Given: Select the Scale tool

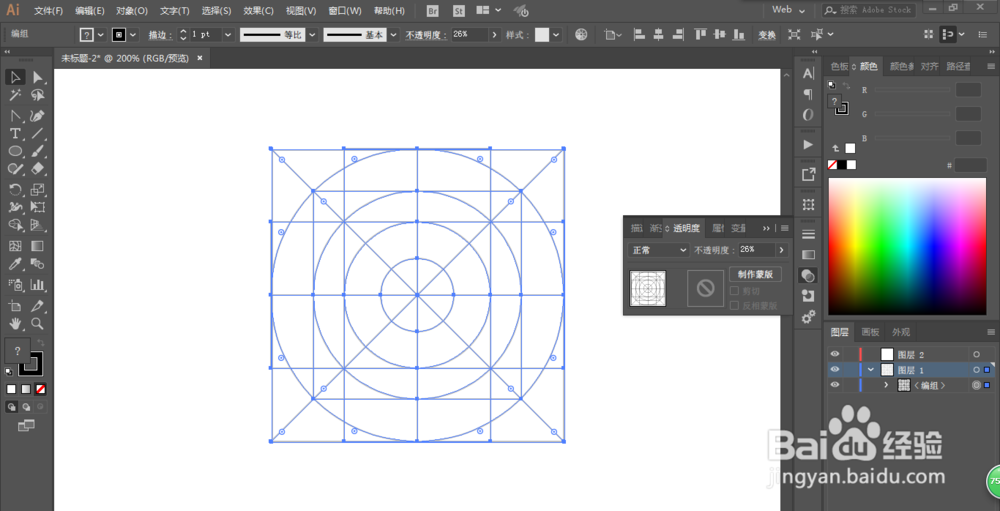Looking at the screenshot, I should [38, 189].
